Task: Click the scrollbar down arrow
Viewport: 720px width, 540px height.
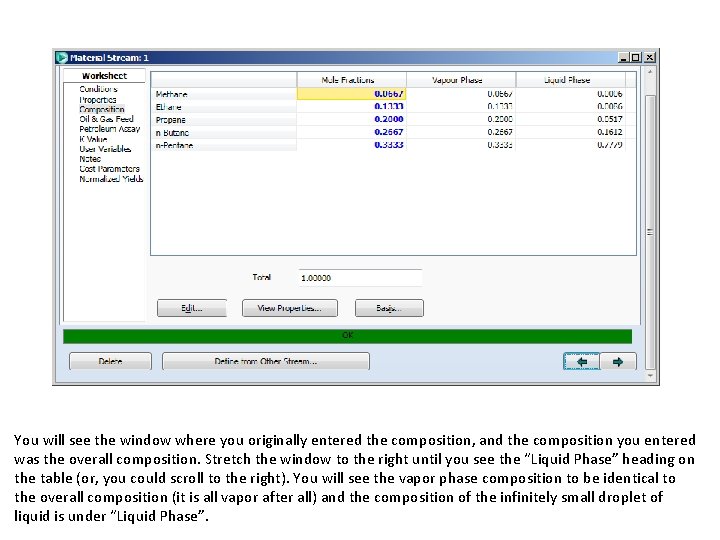Action: tap(650, 376)
